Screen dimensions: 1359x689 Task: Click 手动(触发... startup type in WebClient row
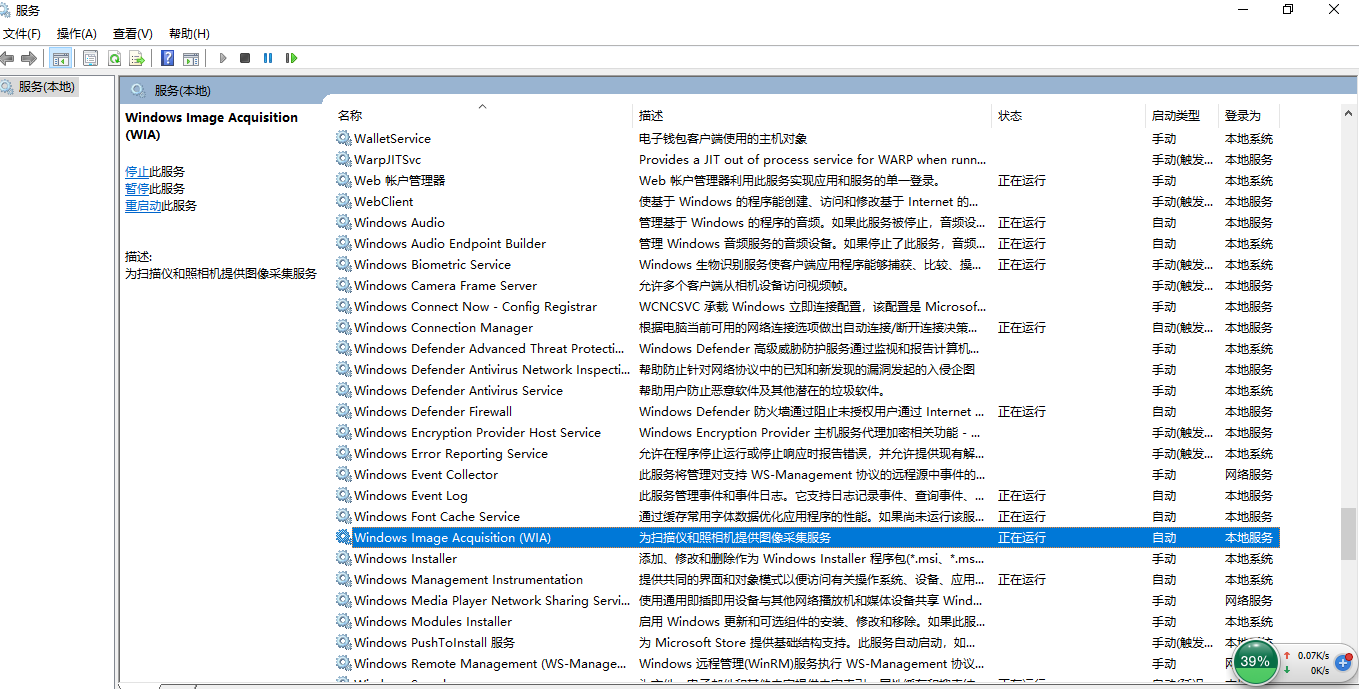[1182, 201]
